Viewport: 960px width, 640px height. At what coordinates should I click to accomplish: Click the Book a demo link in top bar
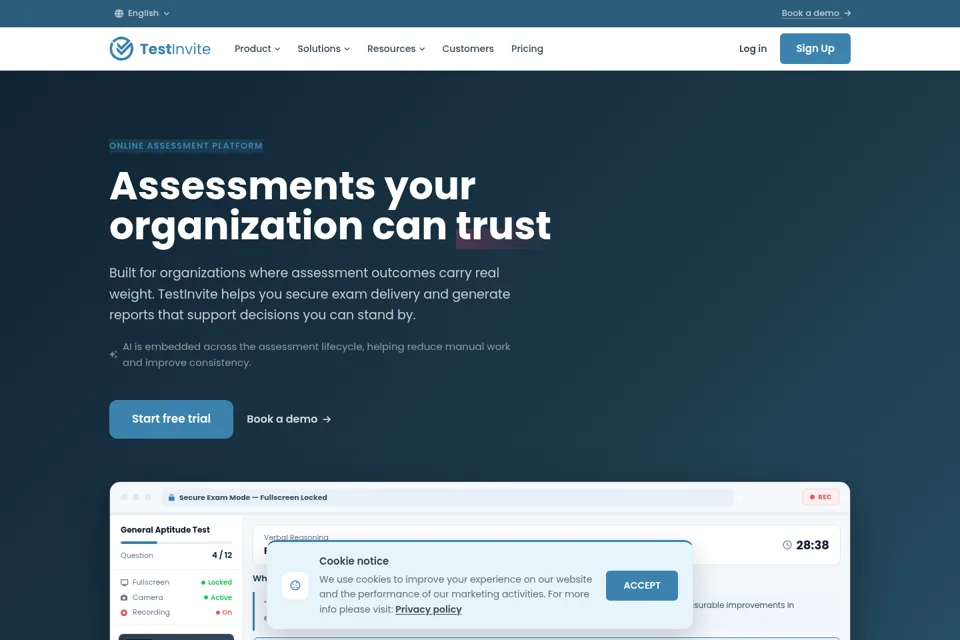click(x=810, y=13)
